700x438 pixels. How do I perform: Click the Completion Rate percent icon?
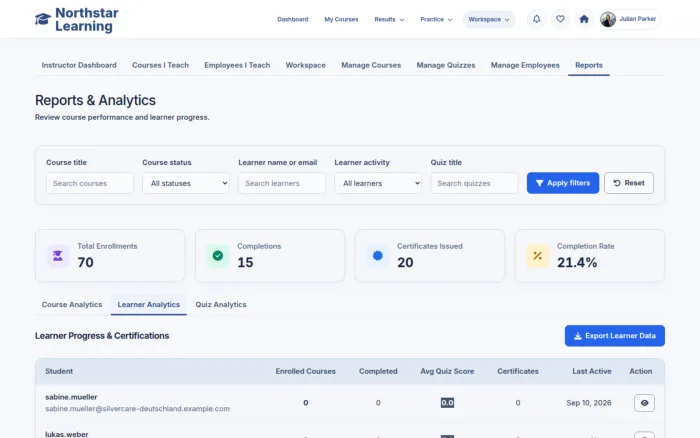[538, 256]
